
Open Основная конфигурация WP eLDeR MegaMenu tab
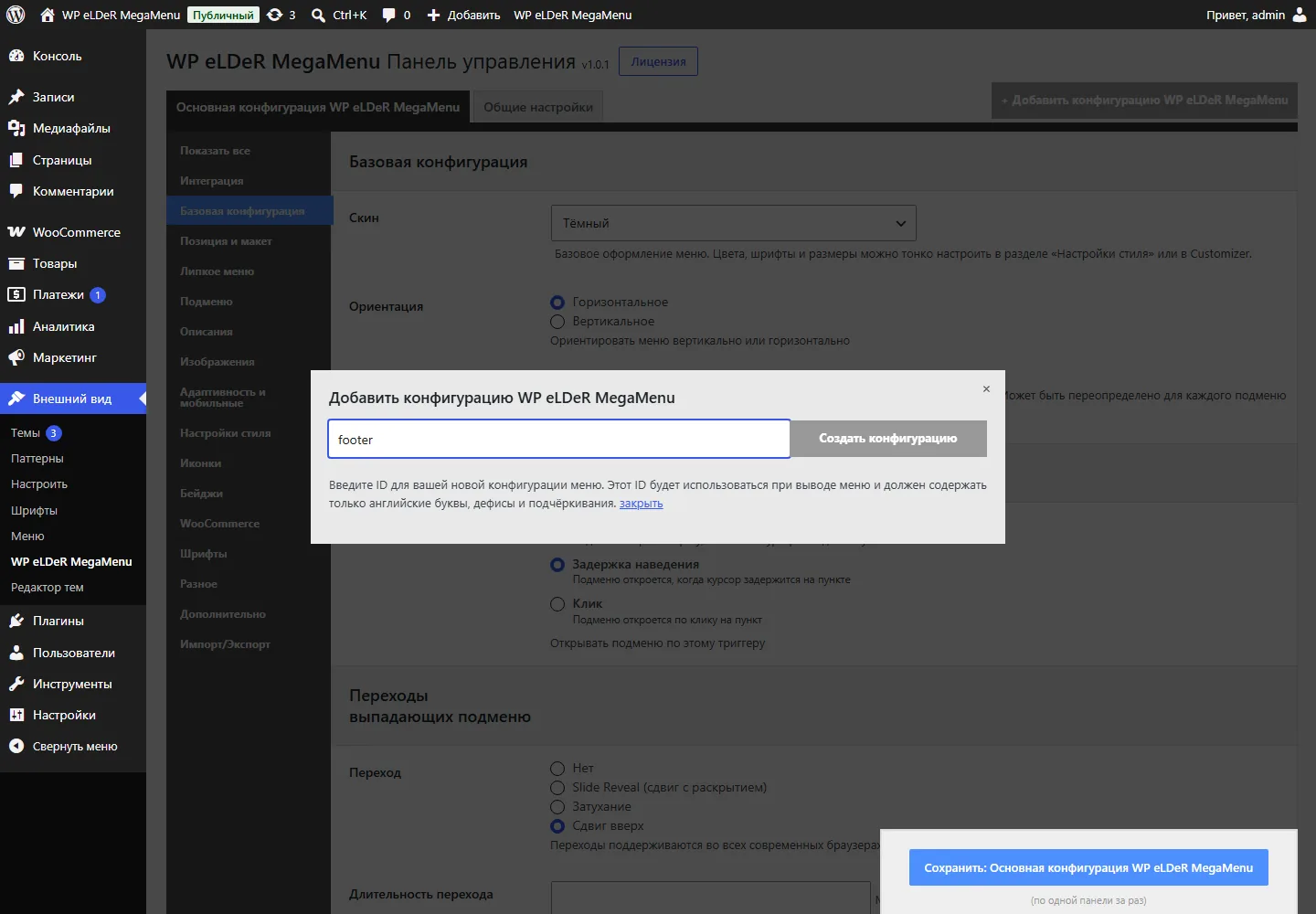318,107
